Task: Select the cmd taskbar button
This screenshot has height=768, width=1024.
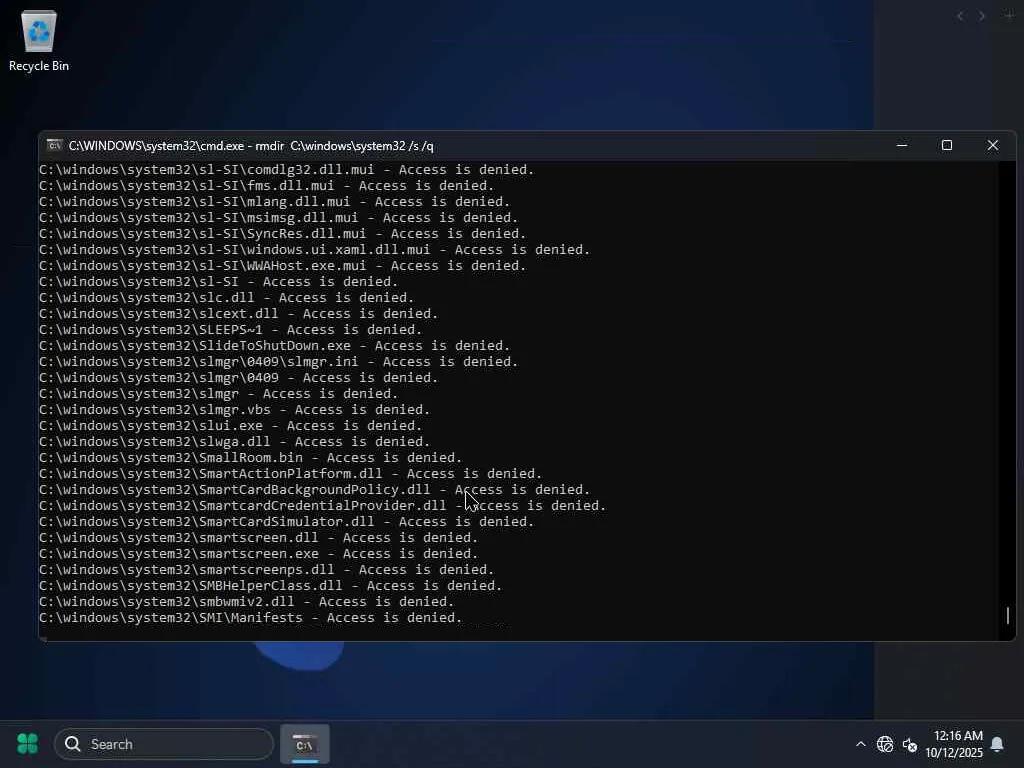Action: point(305,744)
